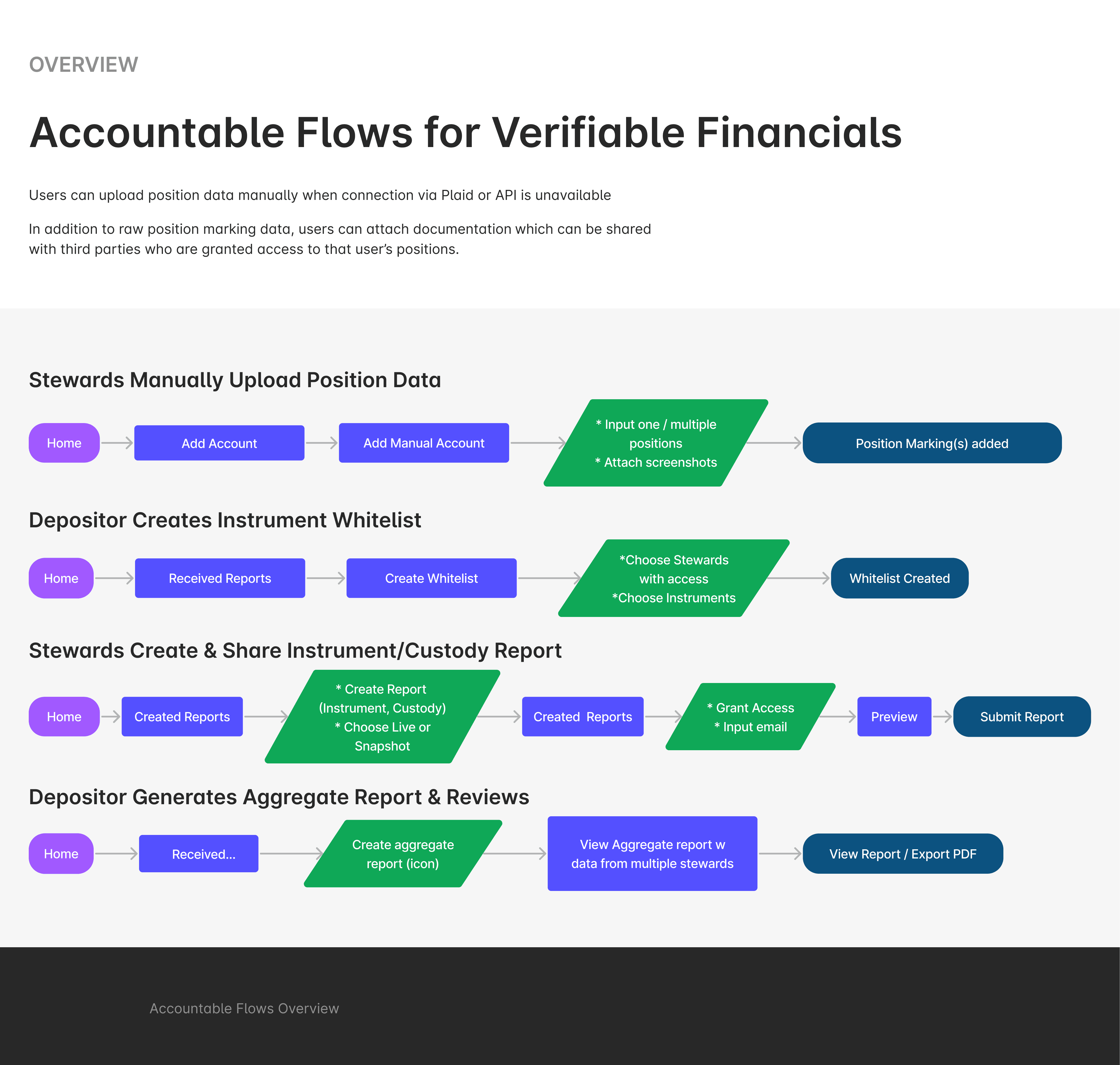Screen dimensions: 1120x1065
Task: Select the Create Whitelist box
Action: tap(432, 578)
